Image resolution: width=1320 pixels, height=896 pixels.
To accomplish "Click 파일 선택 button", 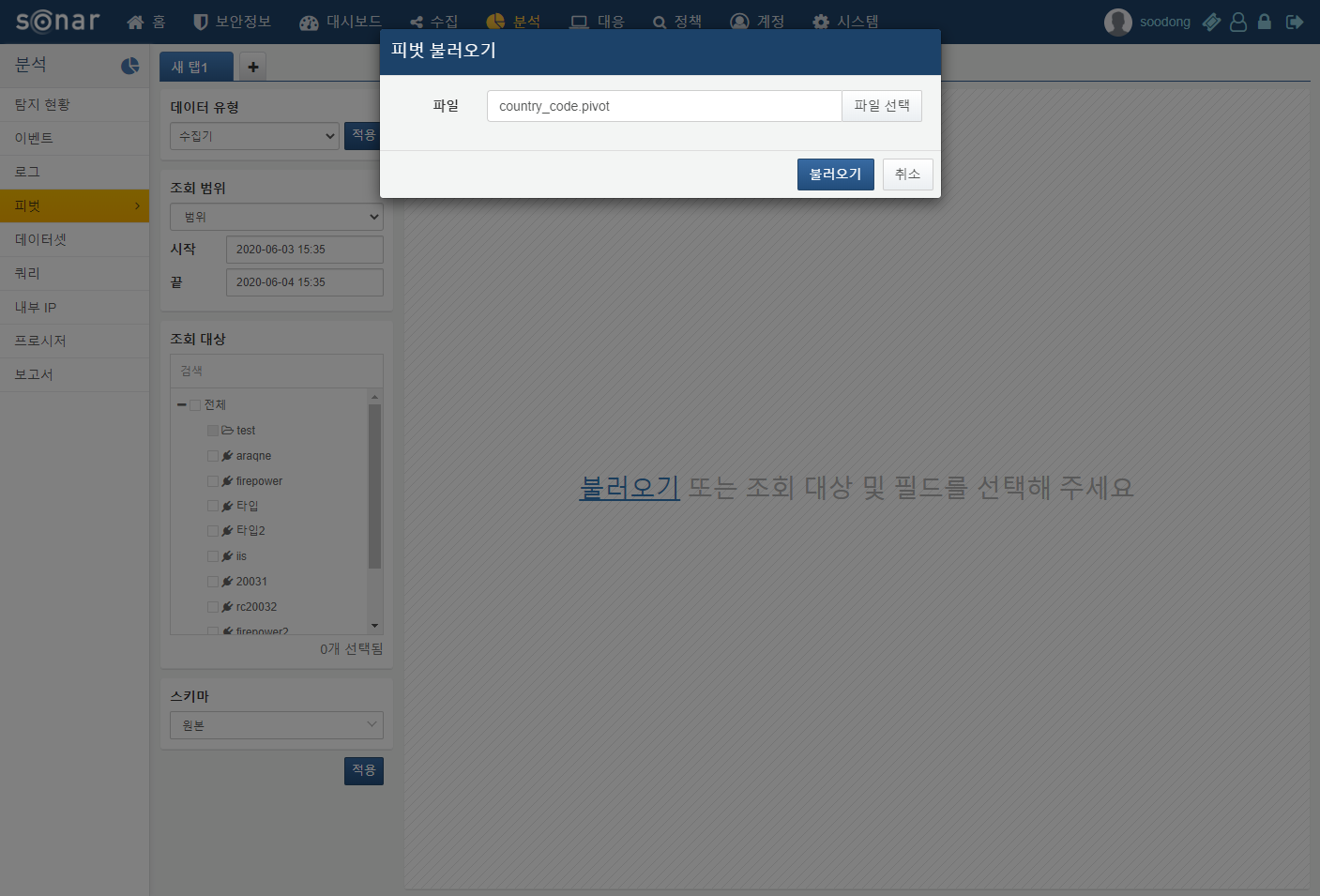I will pyautogui.click(x=882, y=106).
